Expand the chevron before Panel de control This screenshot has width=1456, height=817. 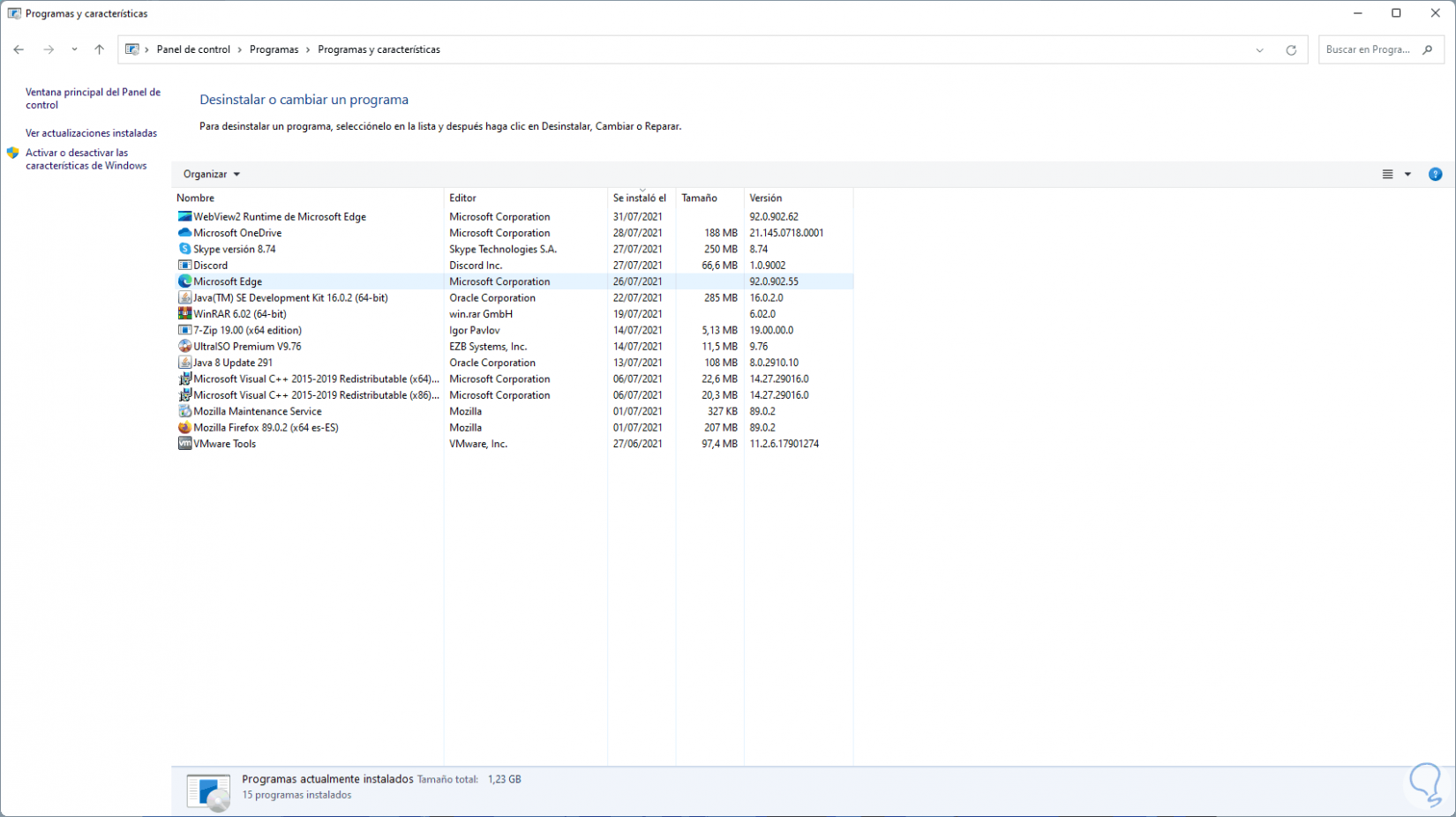(x=147, y=49)
